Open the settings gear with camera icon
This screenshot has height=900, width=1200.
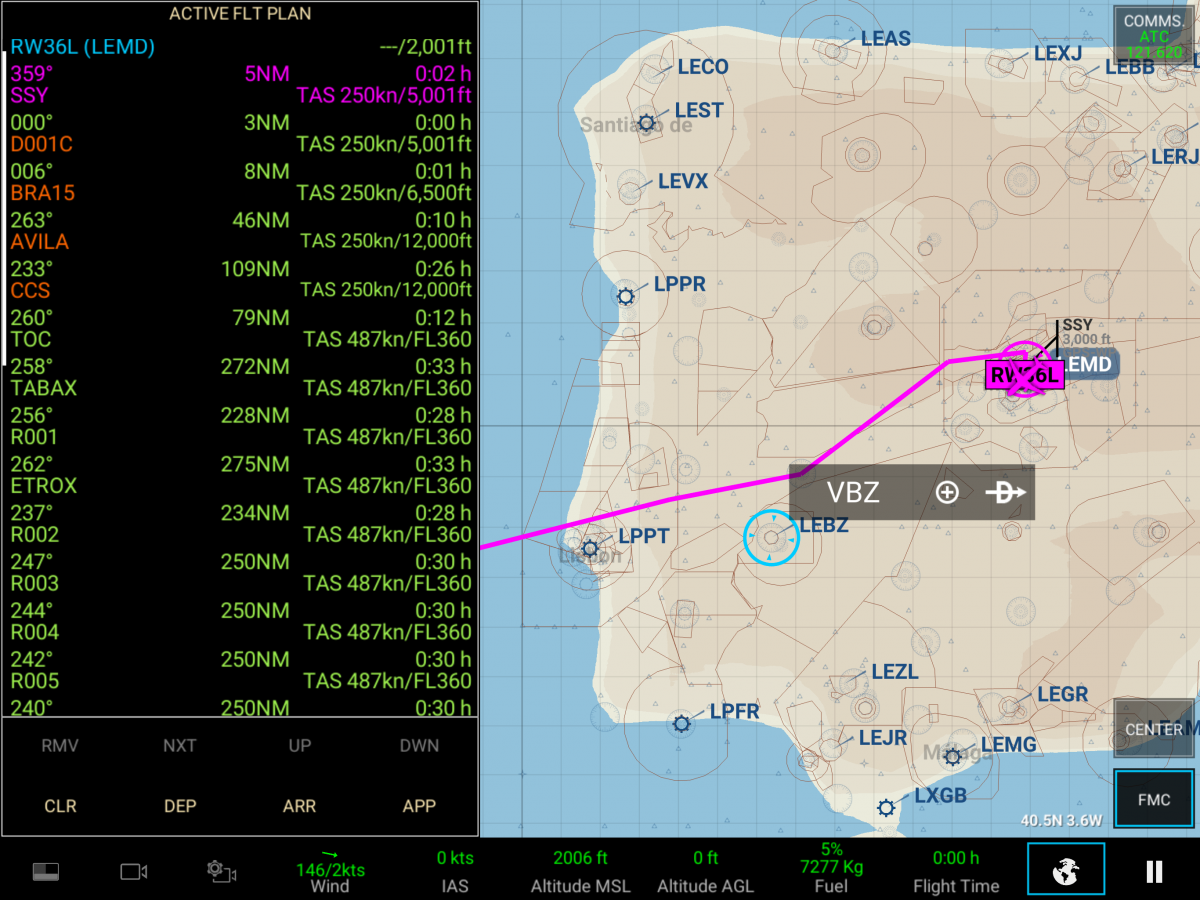(221, 871)
